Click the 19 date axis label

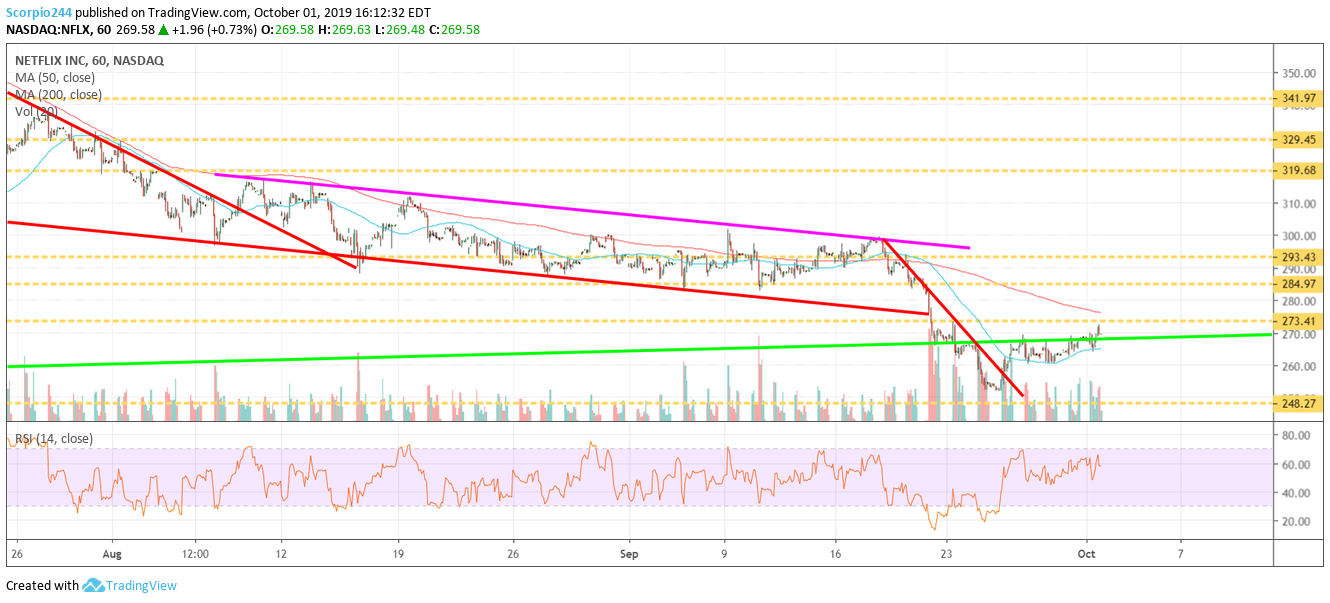click(x=399, y=552)
